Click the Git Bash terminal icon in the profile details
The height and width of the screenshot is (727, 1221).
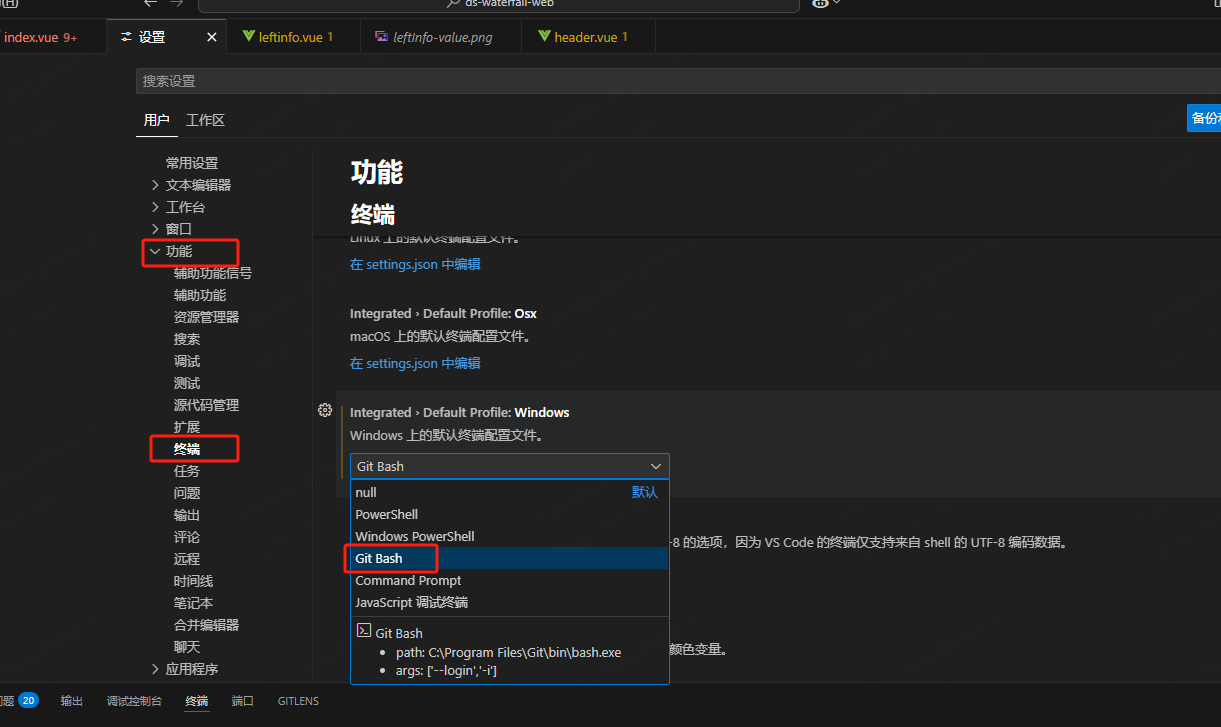click(364, 631)
